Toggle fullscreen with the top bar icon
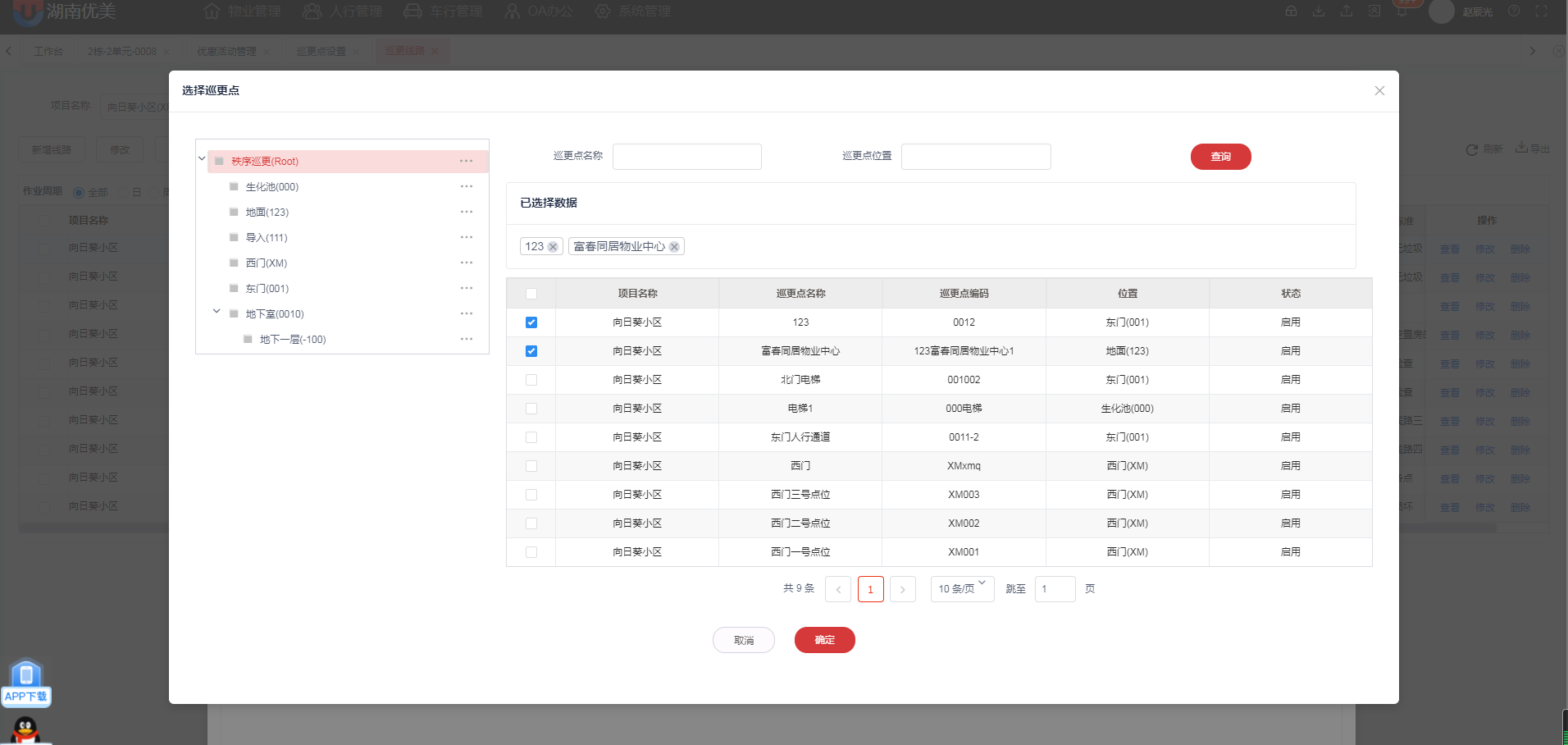This screenshot has height=745, width=1568. click(1541, 11)
